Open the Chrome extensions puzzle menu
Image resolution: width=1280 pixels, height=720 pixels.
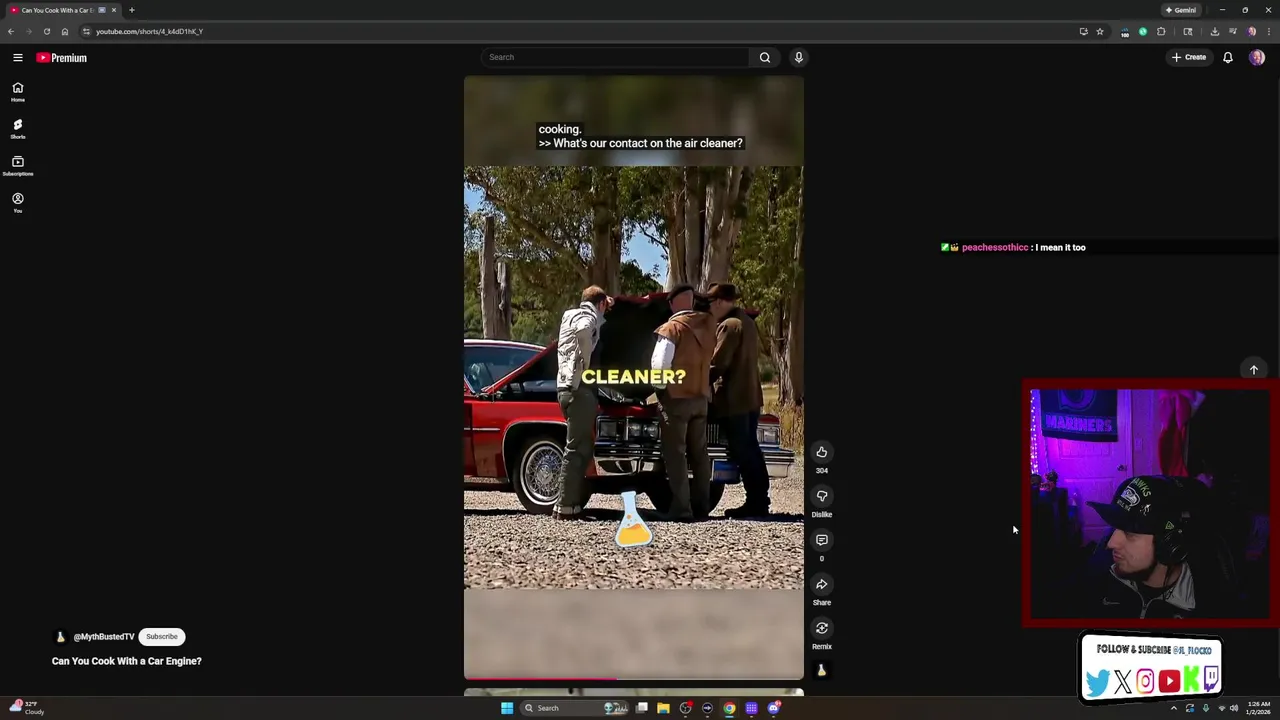pos(1161,31)
